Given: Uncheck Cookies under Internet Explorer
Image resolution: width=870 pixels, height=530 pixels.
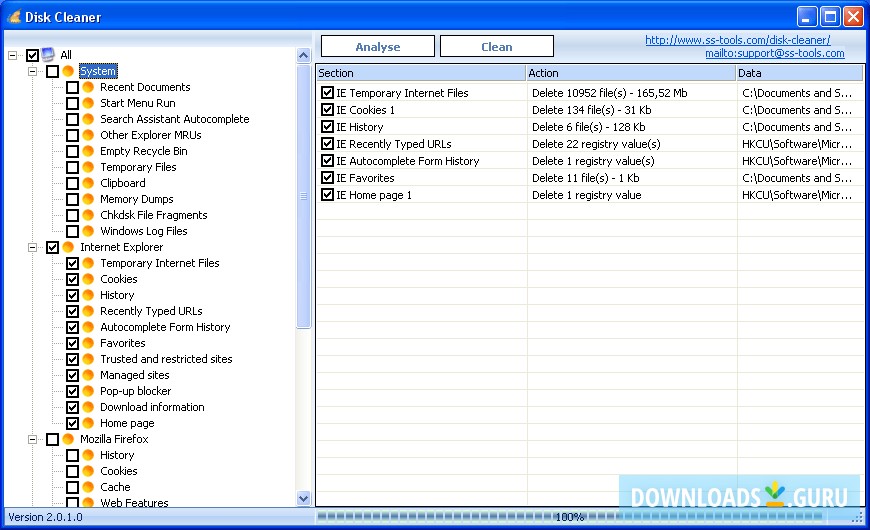Looking at the screenshot, I should pyautogui.click(x=72, y=279).
